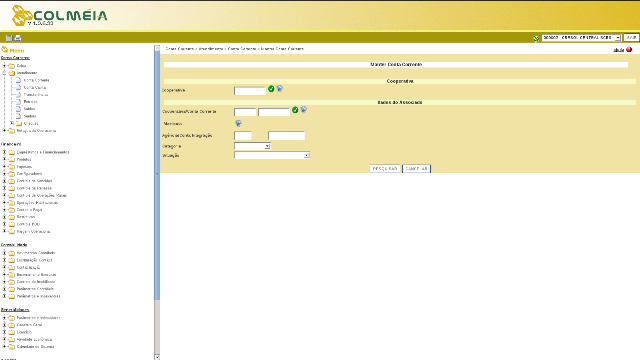640x360 pixels.
Task: Expand the Cadastro Geral folder
Action: (4, 324)
